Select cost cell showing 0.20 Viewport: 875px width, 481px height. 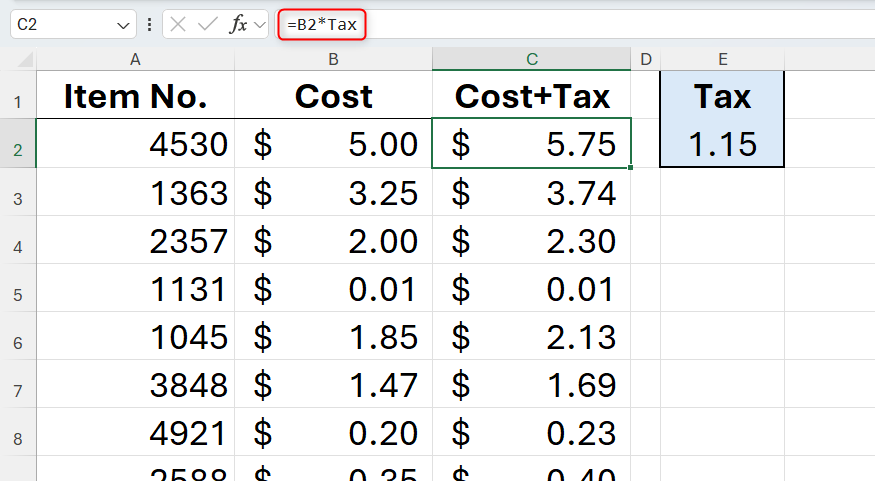pos(333,432)
